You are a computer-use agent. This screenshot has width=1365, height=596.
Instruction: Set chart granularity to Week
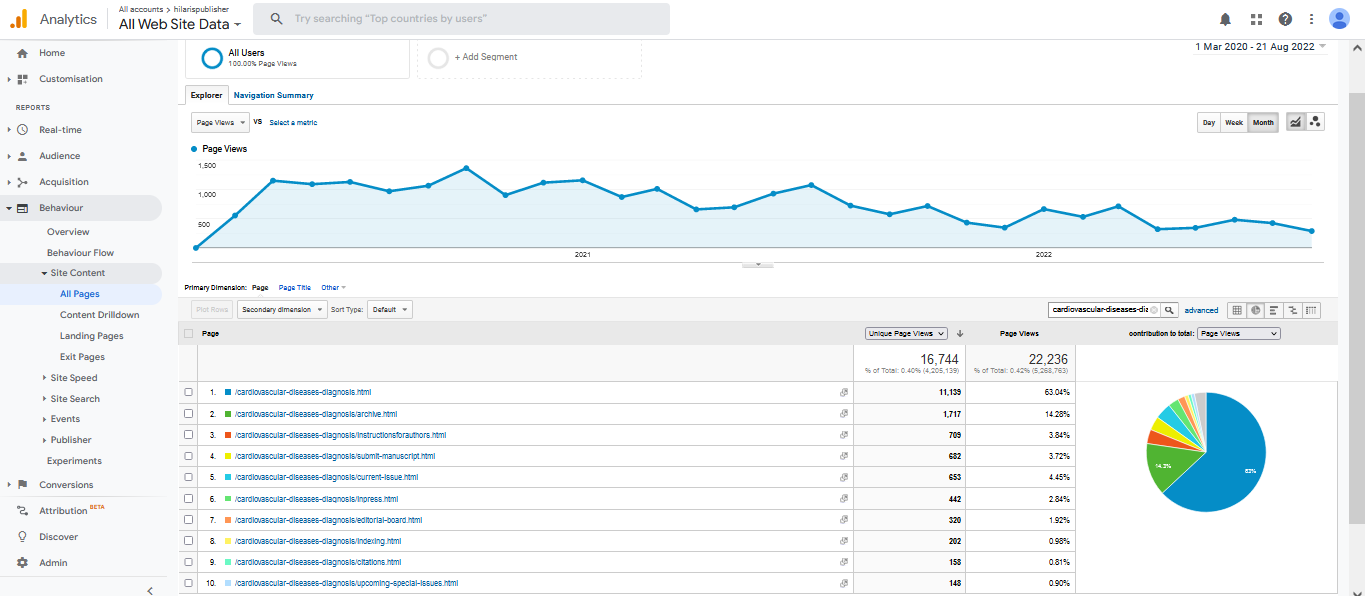(x=1234, y=123)
